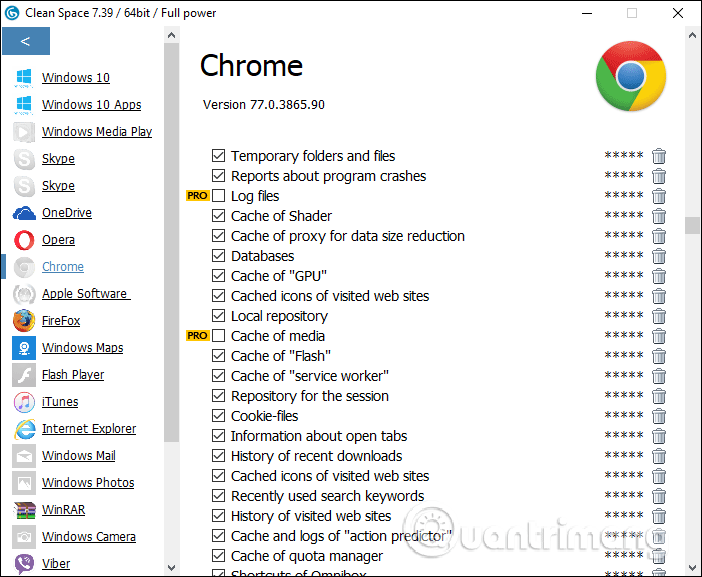The image size is (702, 577).
Task: Open the first Skype entry
Action: (58, 159)
